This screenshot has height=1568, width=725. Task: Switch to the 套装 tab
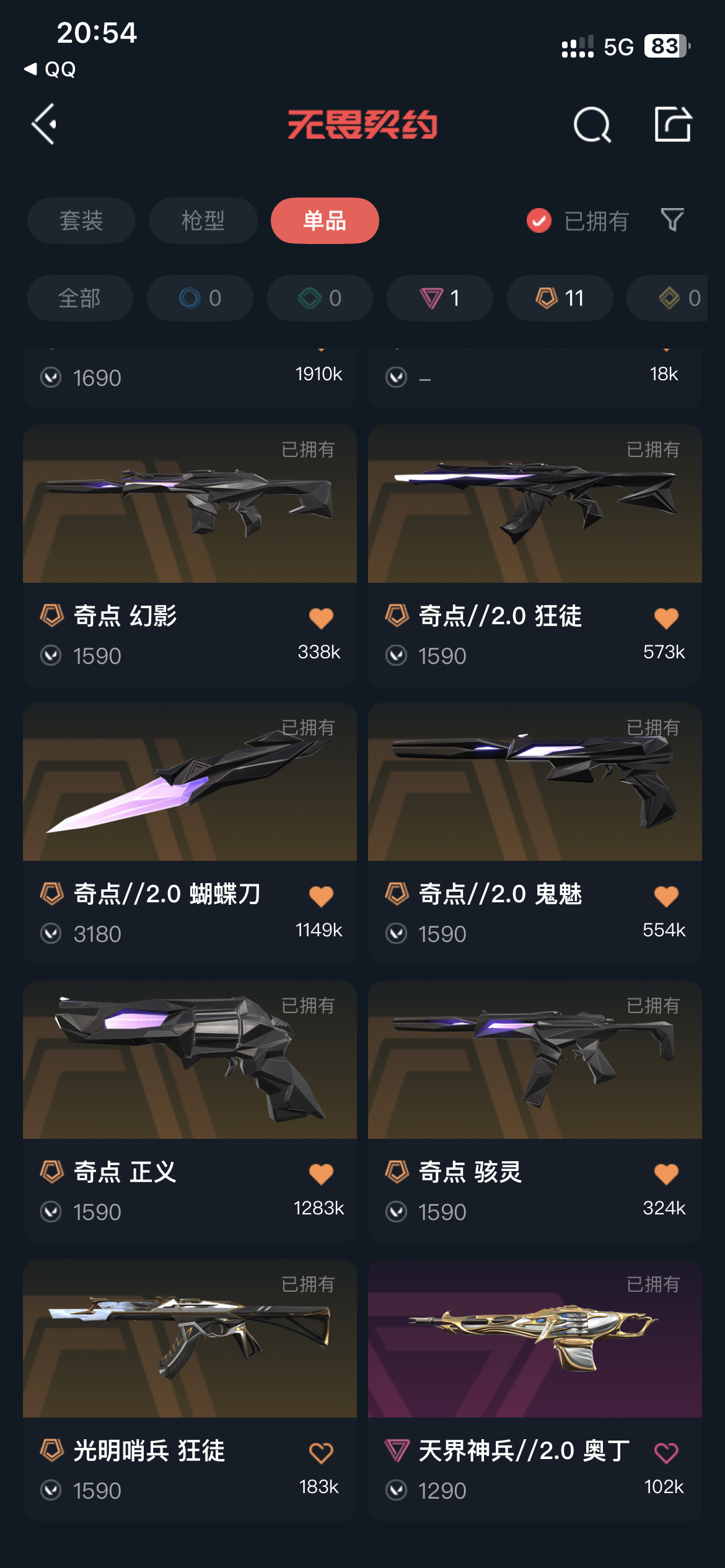(81, 220)
